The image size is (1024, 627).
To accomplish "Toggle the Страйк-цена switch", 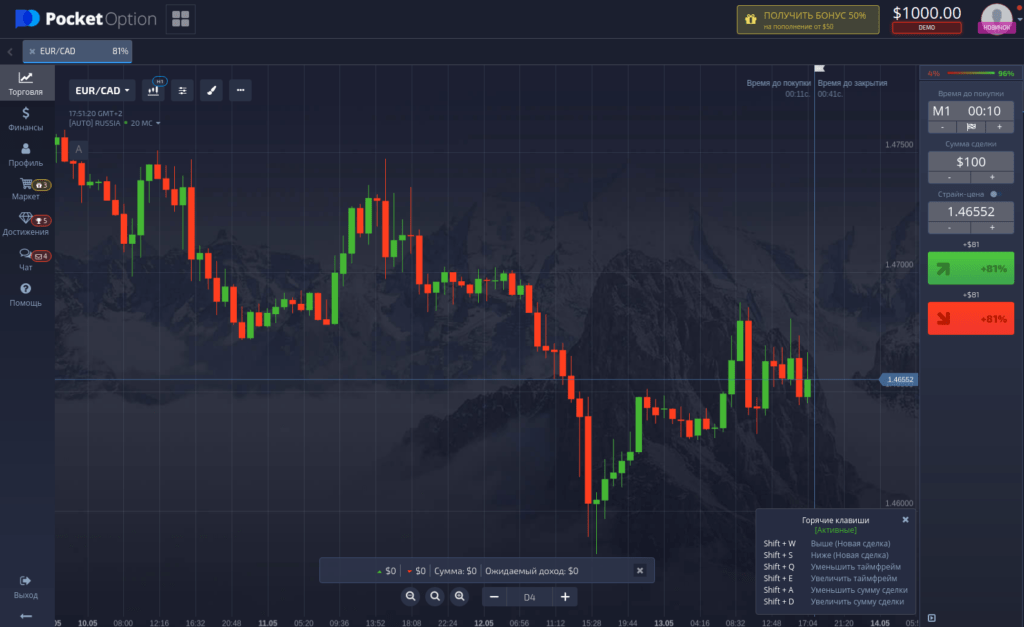I will click(x=993, y=194).
